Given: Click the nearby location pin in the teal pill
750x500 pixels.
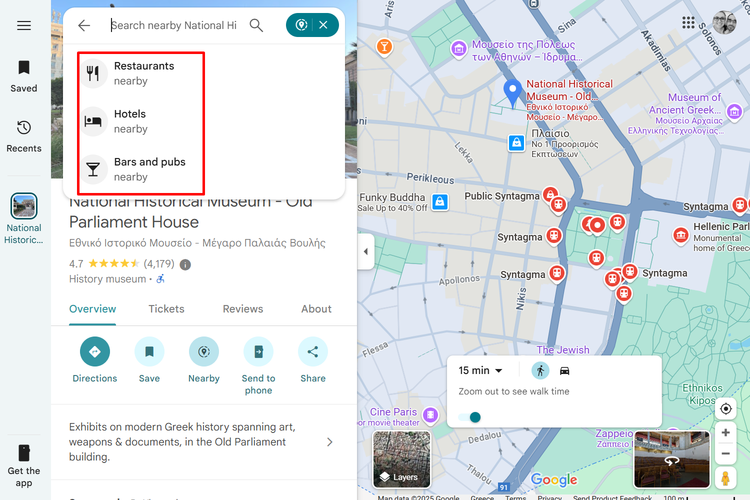Looking at the screenshot, I should tap(301, 25).
